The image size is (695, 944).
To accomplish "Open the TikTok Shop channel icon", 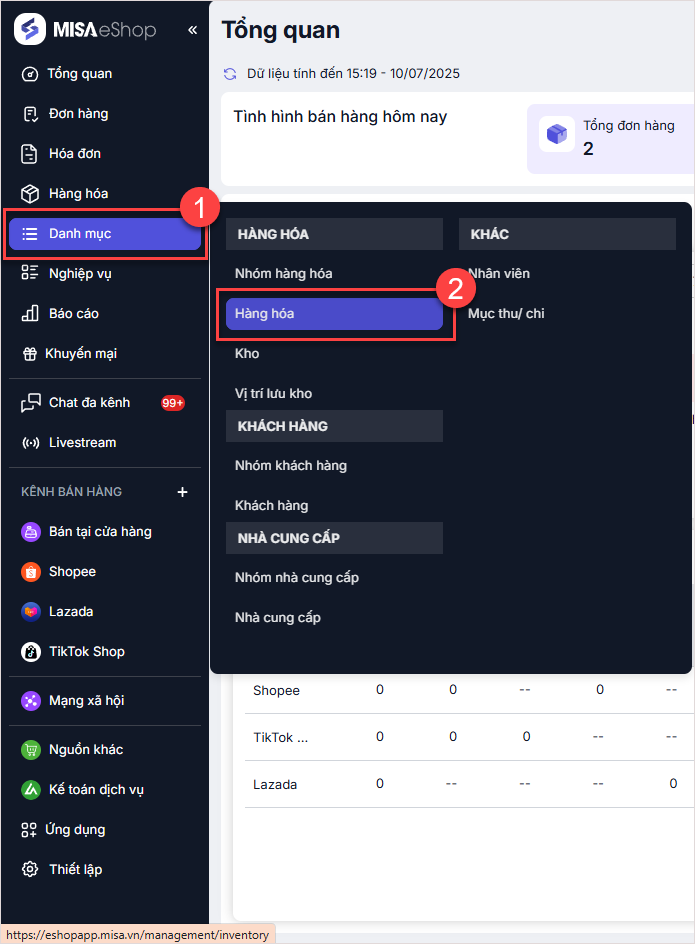I will (x=31, y=652).
